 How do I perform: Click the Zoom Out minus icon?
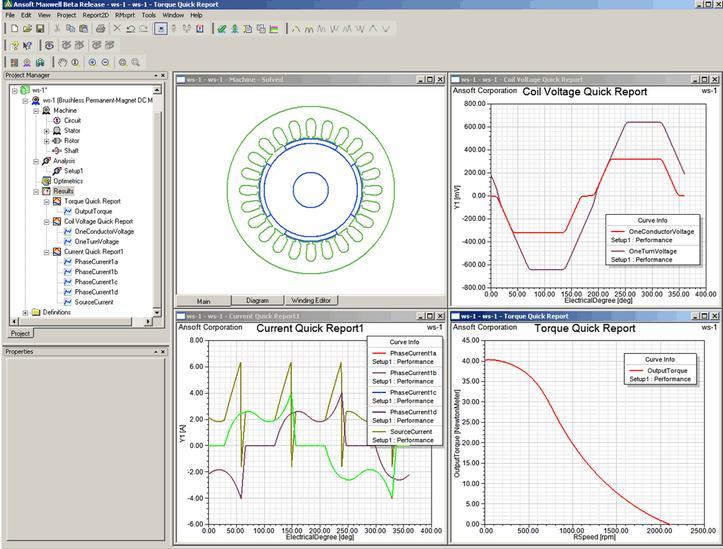(x=106, y=62)
